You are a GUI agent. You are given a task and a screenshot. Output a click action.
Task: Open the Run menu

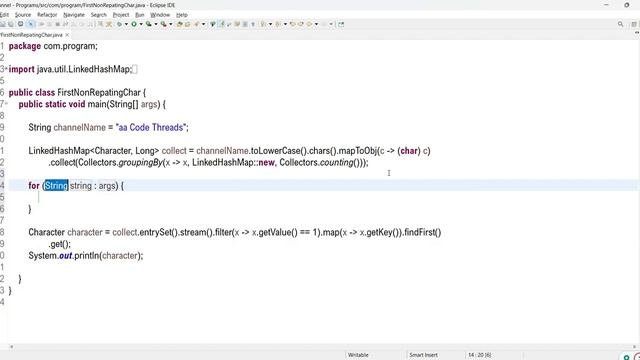click(x=140, y=15)
